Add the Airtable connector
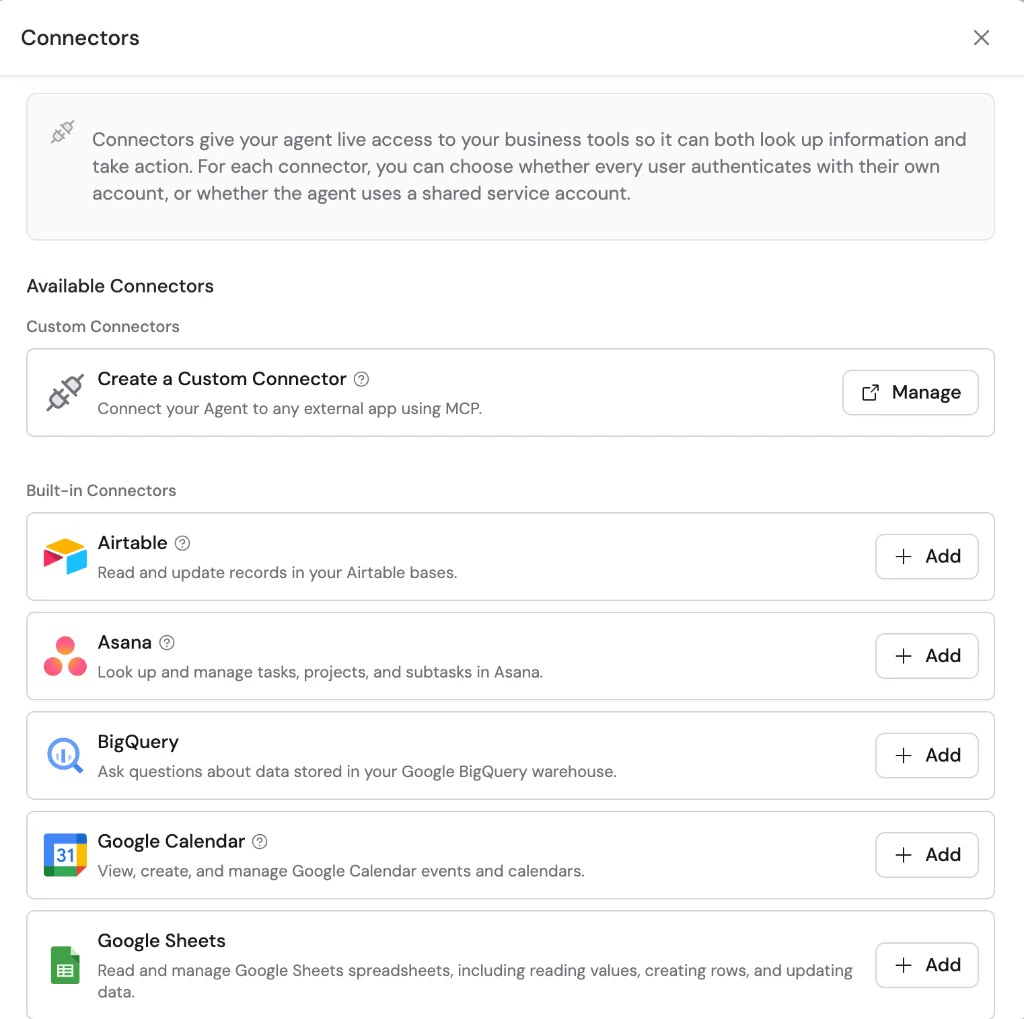 click(x=926, y=556)
